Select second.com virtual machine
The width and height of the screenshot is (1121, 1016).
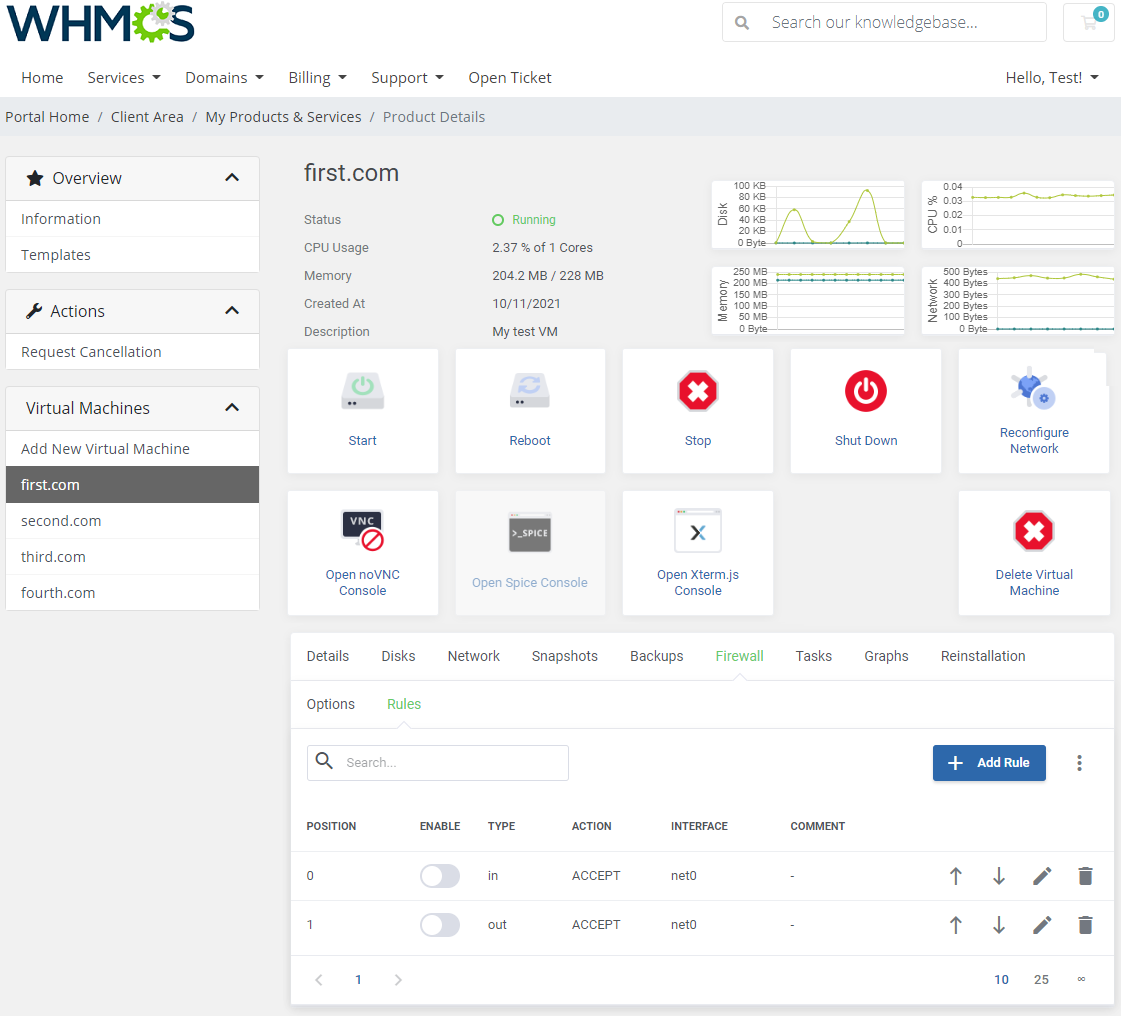tap(132, 521)
